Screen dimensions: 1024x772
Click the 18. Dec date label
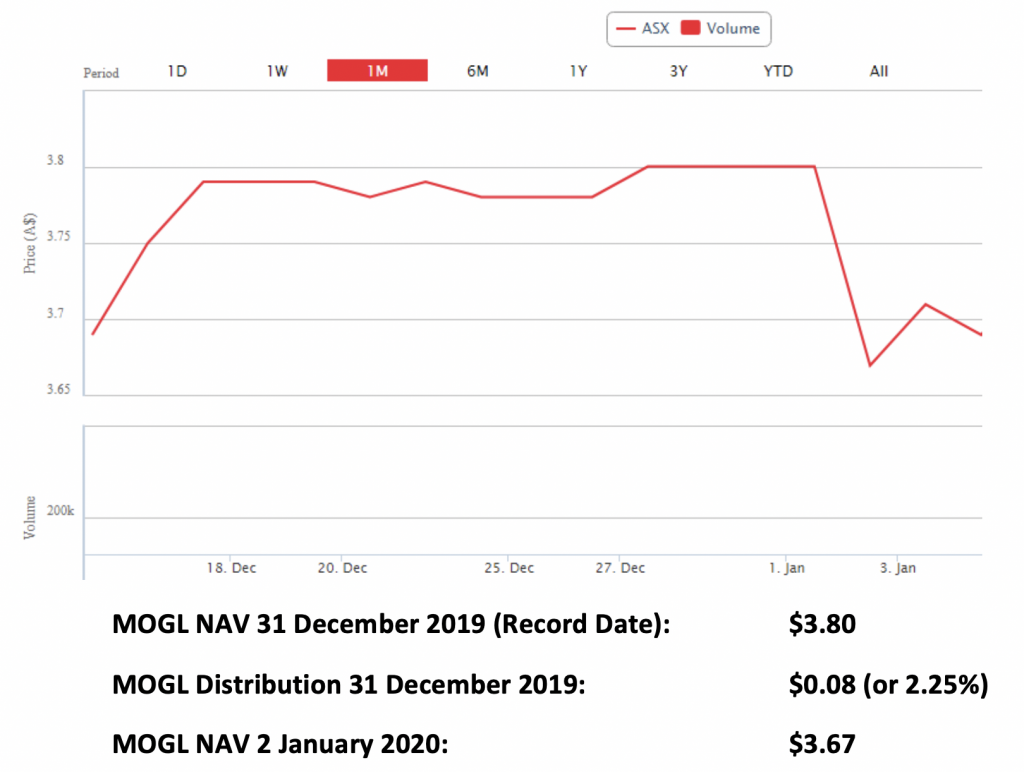coord(231,568)
